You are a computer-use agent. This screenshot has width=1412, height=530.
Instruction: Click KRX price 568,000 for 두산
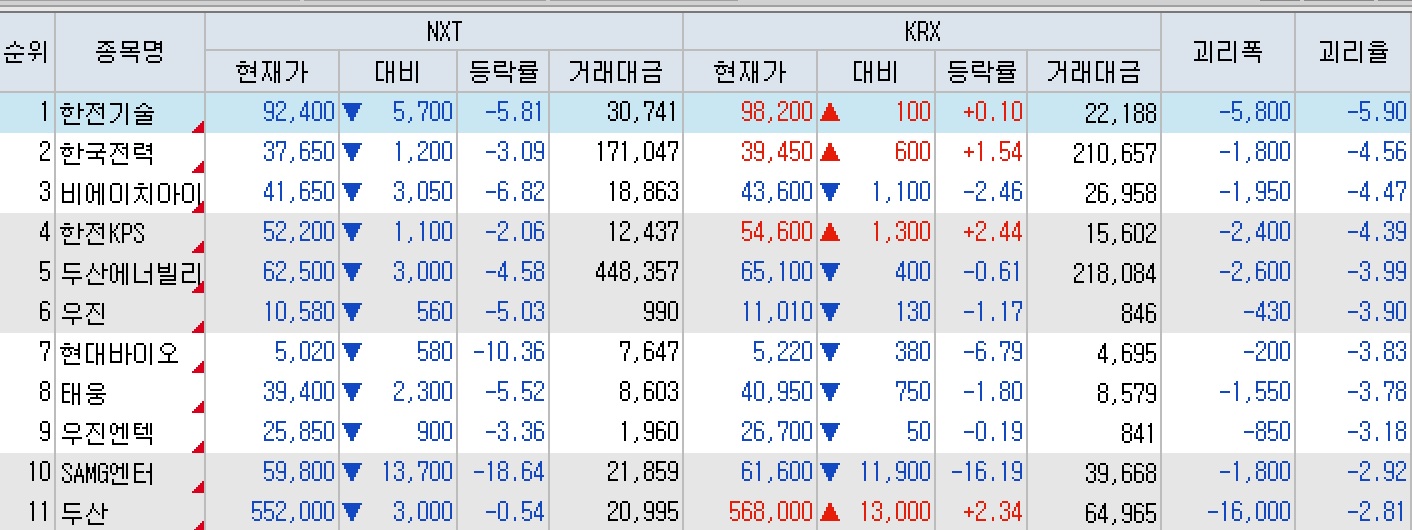point(771,513)
